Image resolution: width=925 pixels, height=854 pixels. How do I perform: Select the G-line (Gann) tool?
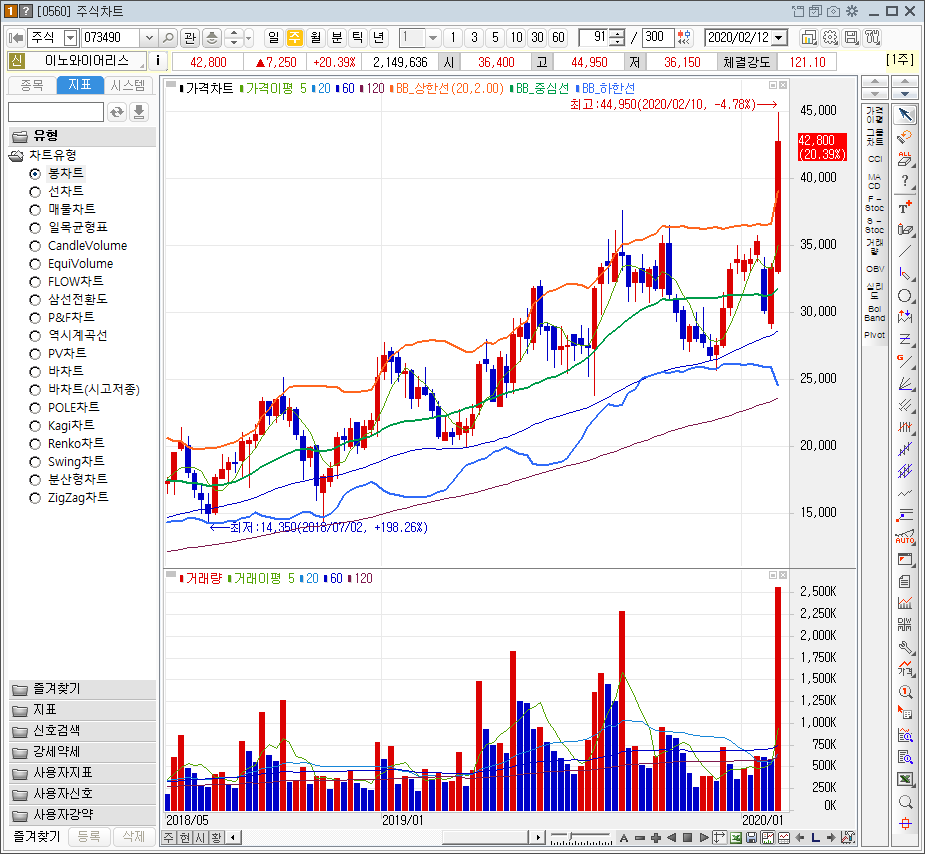(905, 362)
